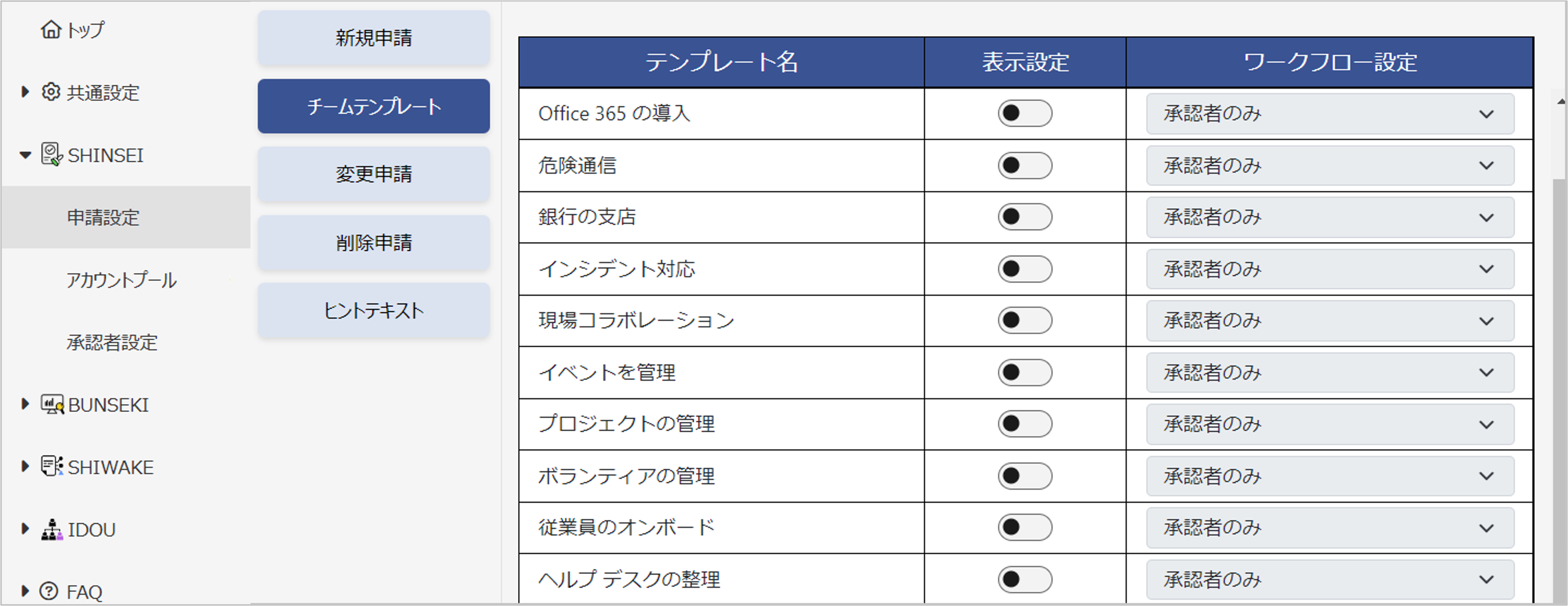Go to 承認者設定 in the sidebar
Viewport: 1568px width, 606px height.
[112, 342]
